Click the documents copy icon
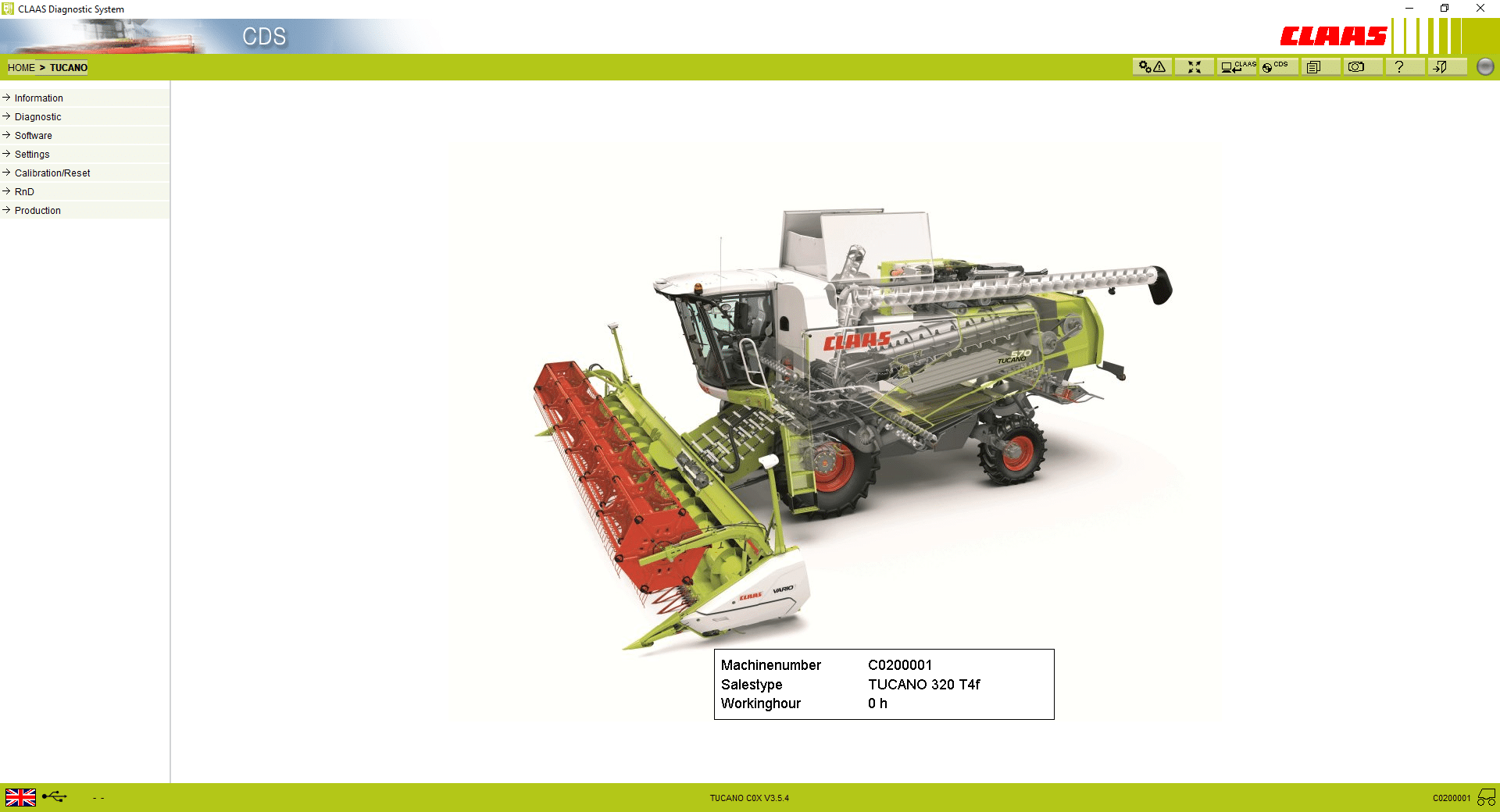This screenshot has height=812, width=1500. 1314,67
